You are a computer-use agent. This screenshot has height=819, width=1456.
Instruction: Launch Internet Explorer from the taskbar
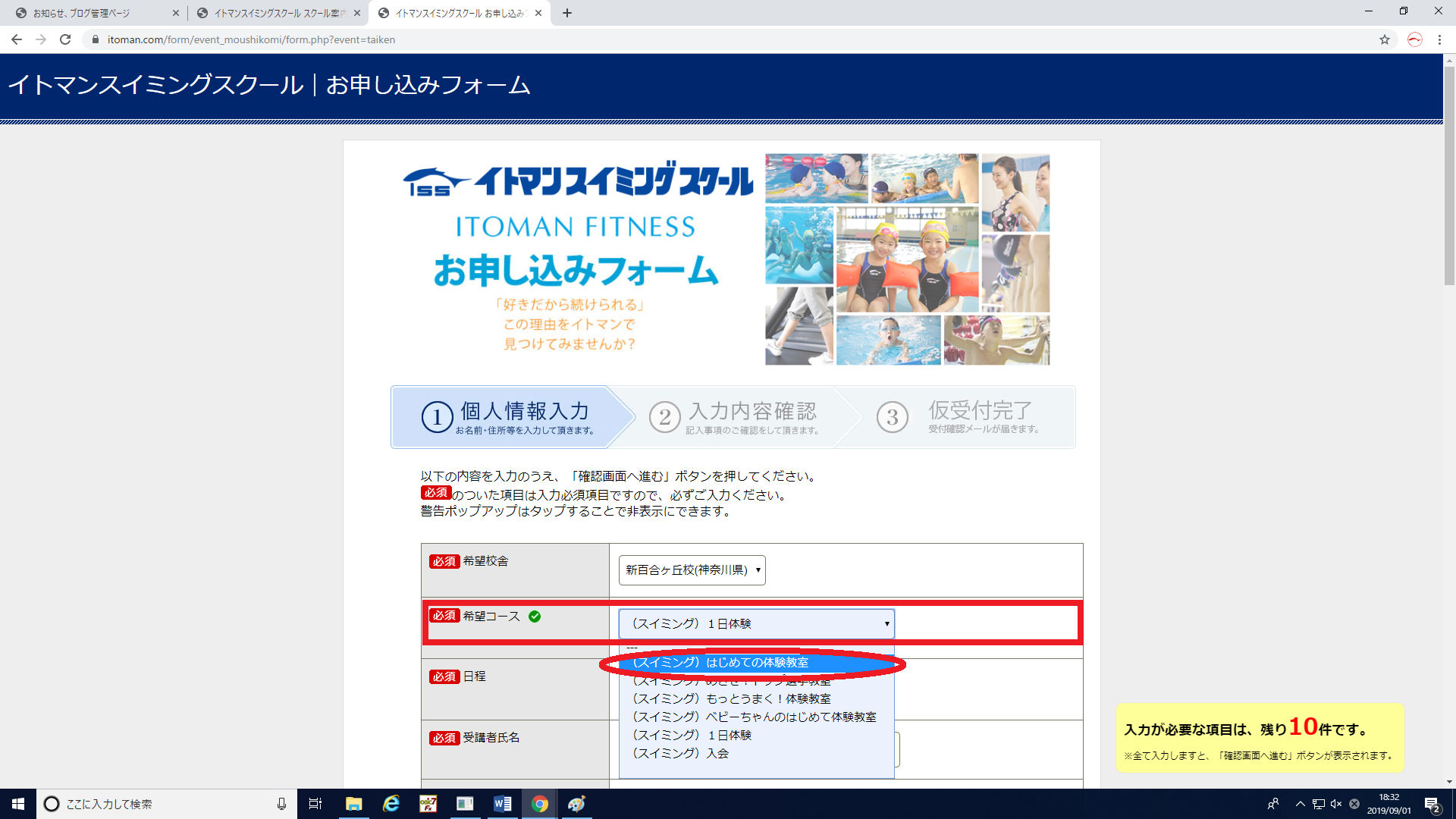click(391, 804)
